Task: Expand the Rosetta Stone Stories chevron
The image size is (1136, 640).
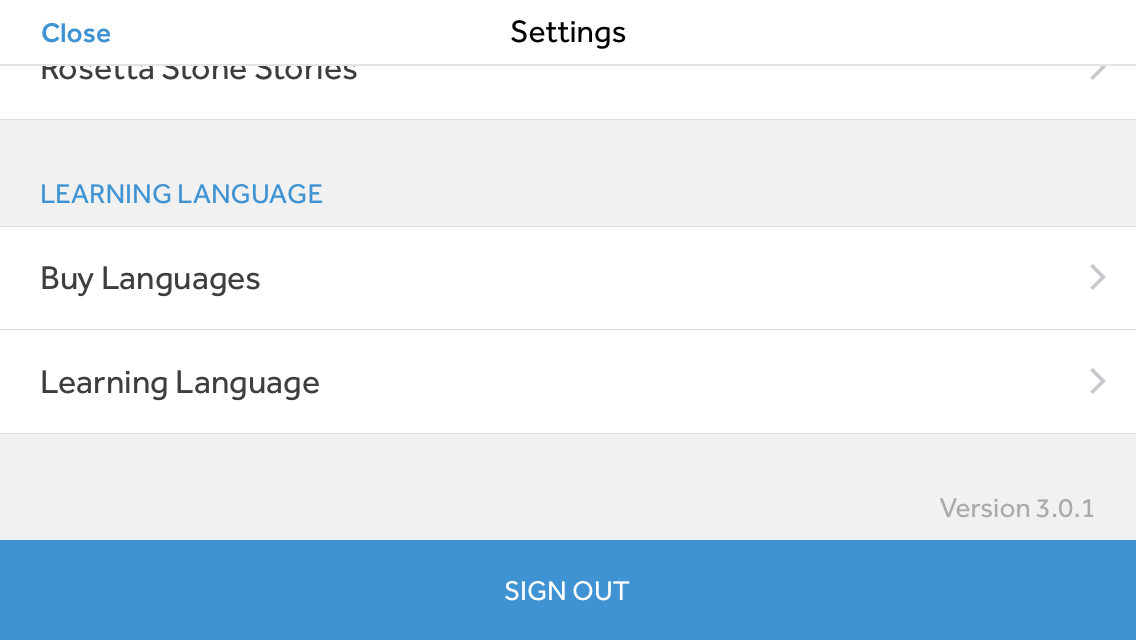Action: click(x=1098, y=68)
